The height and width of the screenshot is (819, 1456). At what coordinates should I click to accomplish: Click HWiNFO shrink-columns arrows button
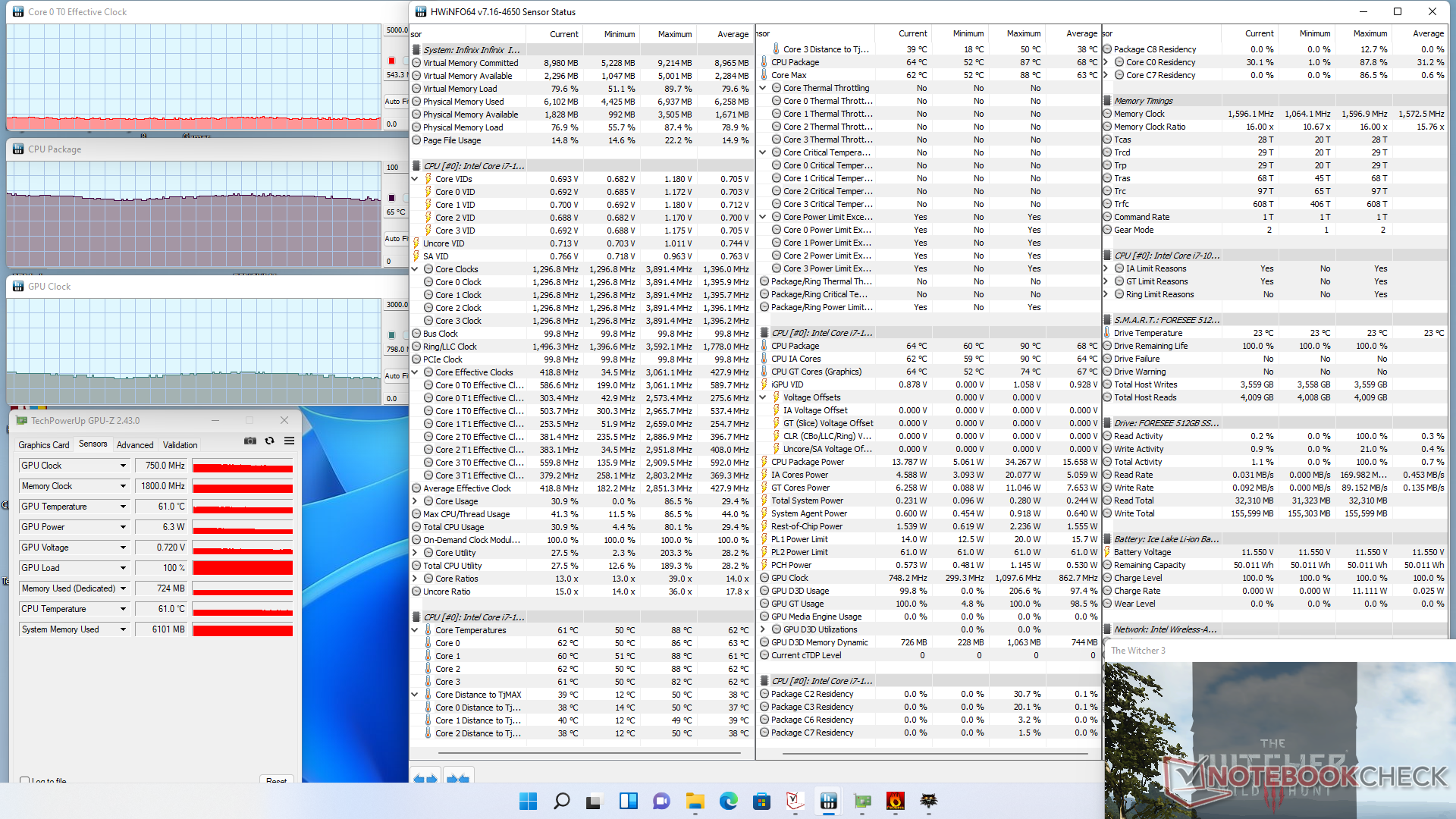458,777
